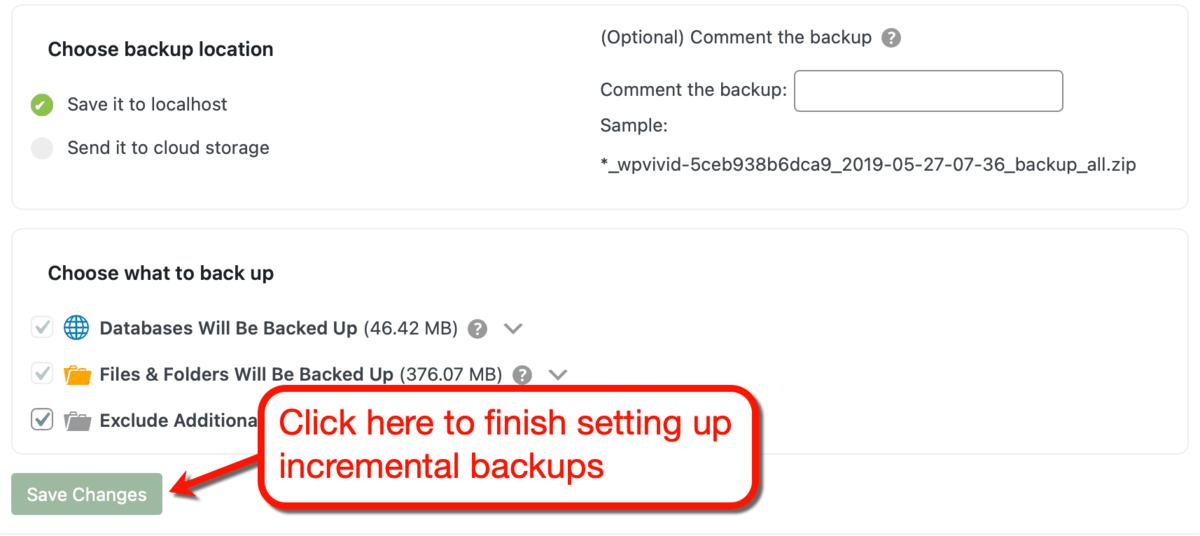1200x536 pixels.
Task: Focus the Comment the backup text field
Action: point(928,90)
